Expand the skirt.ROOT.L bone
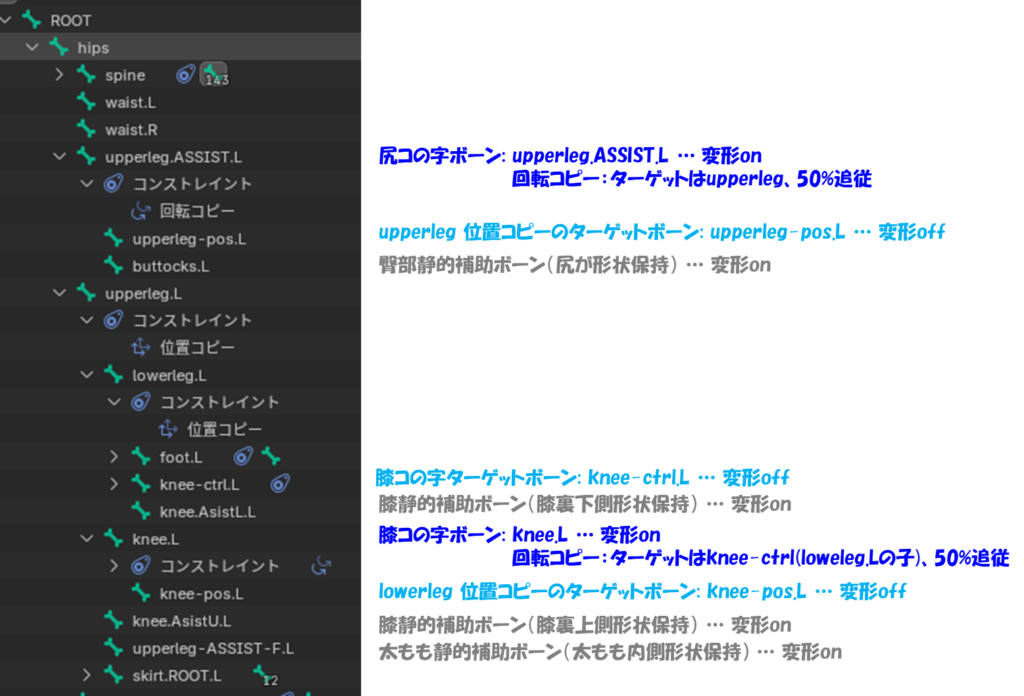This screenshot has width=1024, height=696. coord(86,675)
